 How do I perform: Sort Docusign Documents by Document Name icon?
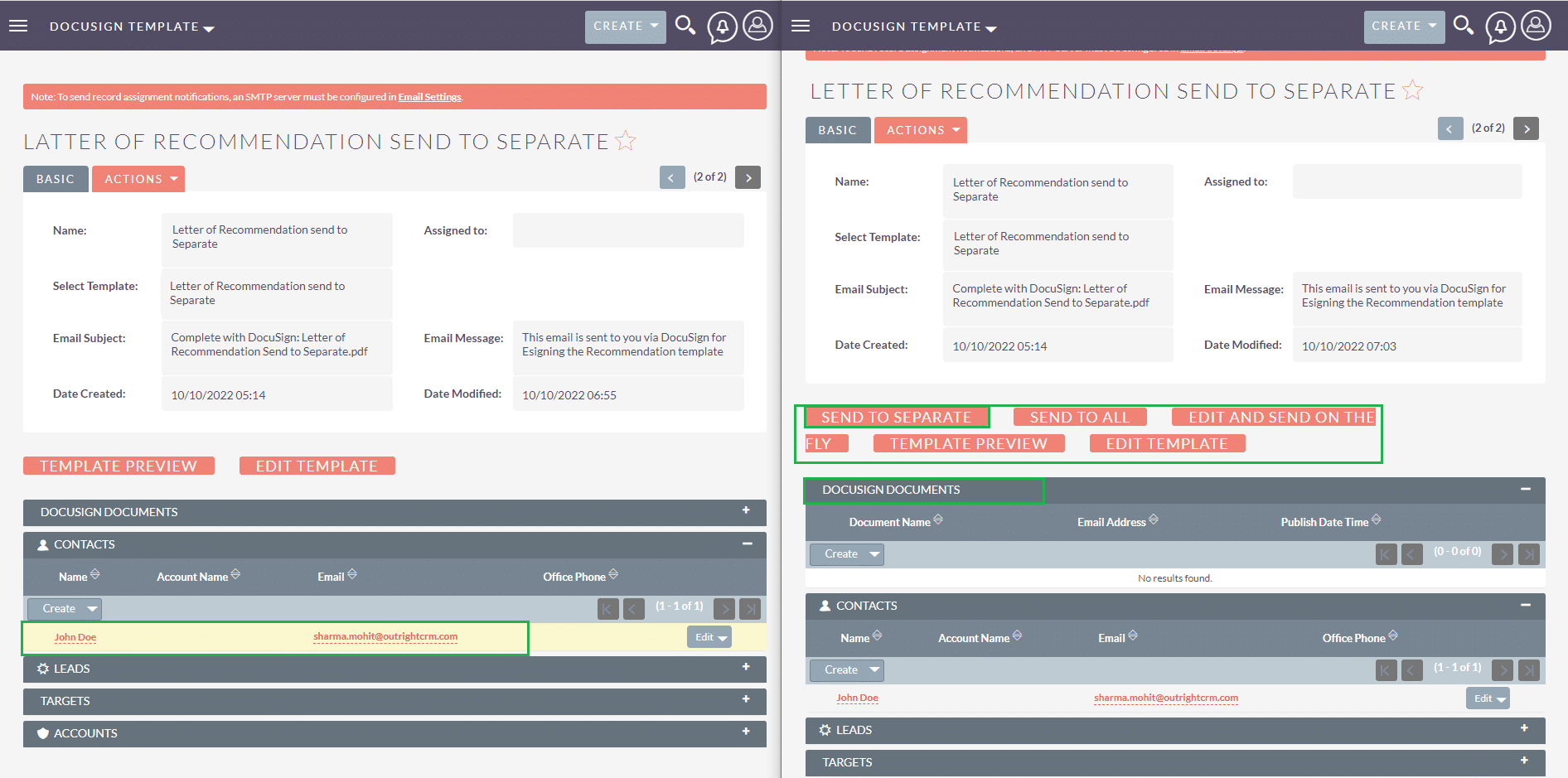point(938,519)
